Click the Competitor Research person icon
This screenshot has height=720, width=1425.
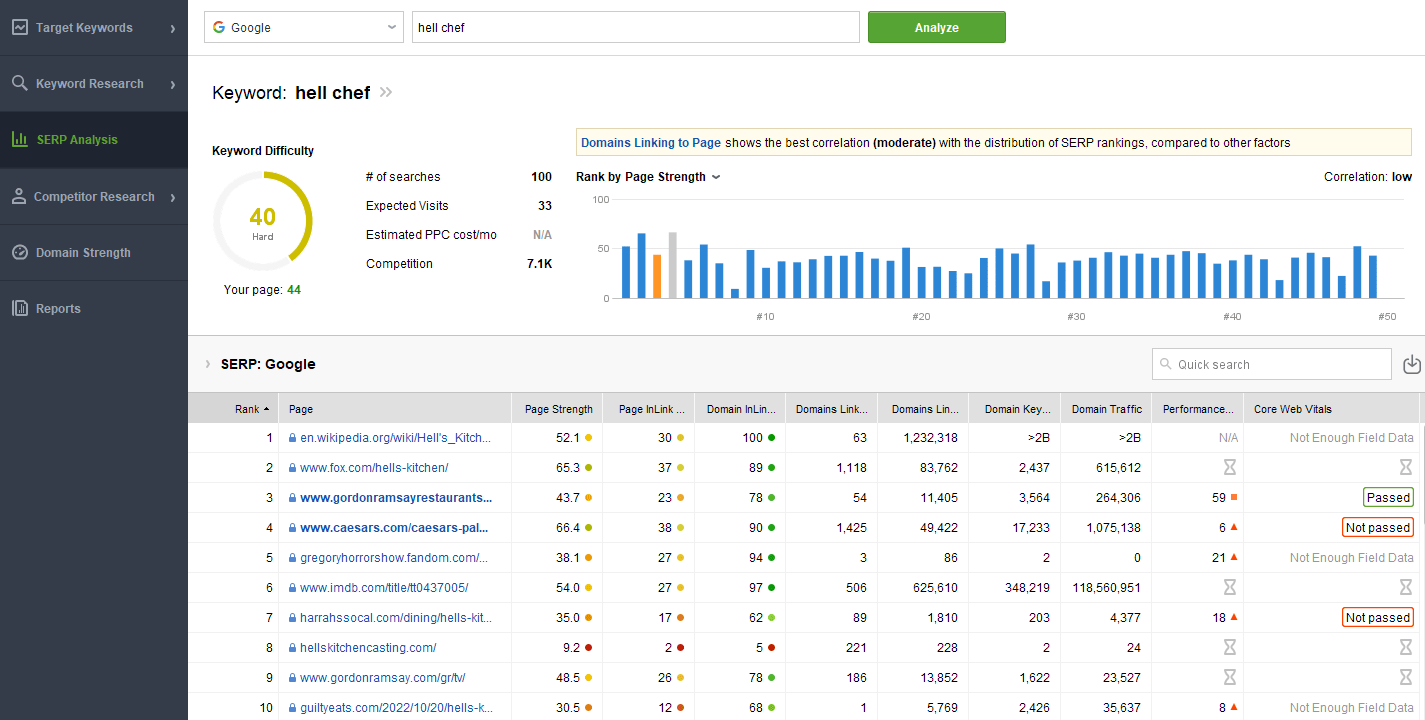pyautogui.click(x=19, y=197)
